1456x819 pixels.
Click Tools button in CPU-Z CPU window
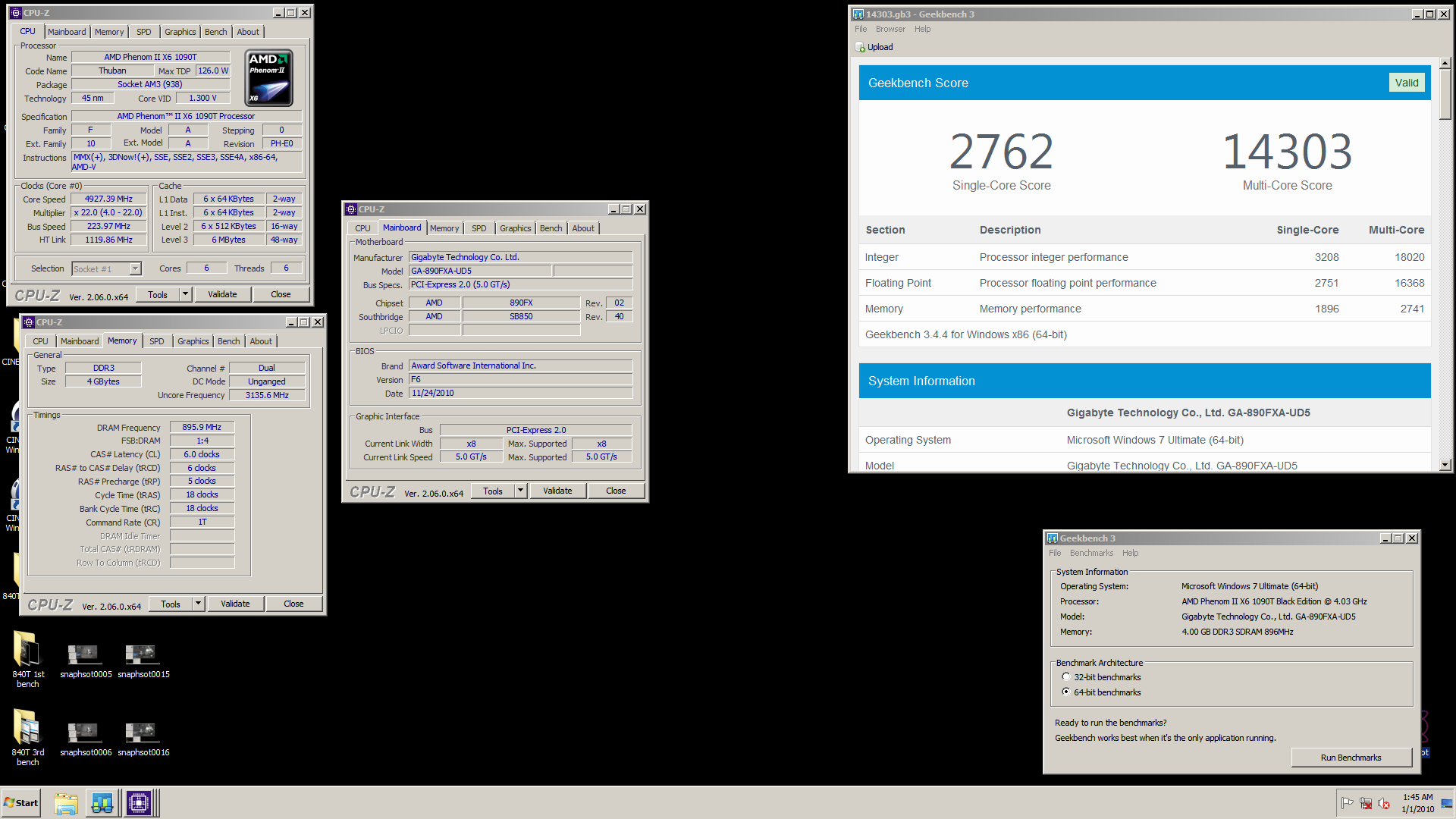click(158, 294)
